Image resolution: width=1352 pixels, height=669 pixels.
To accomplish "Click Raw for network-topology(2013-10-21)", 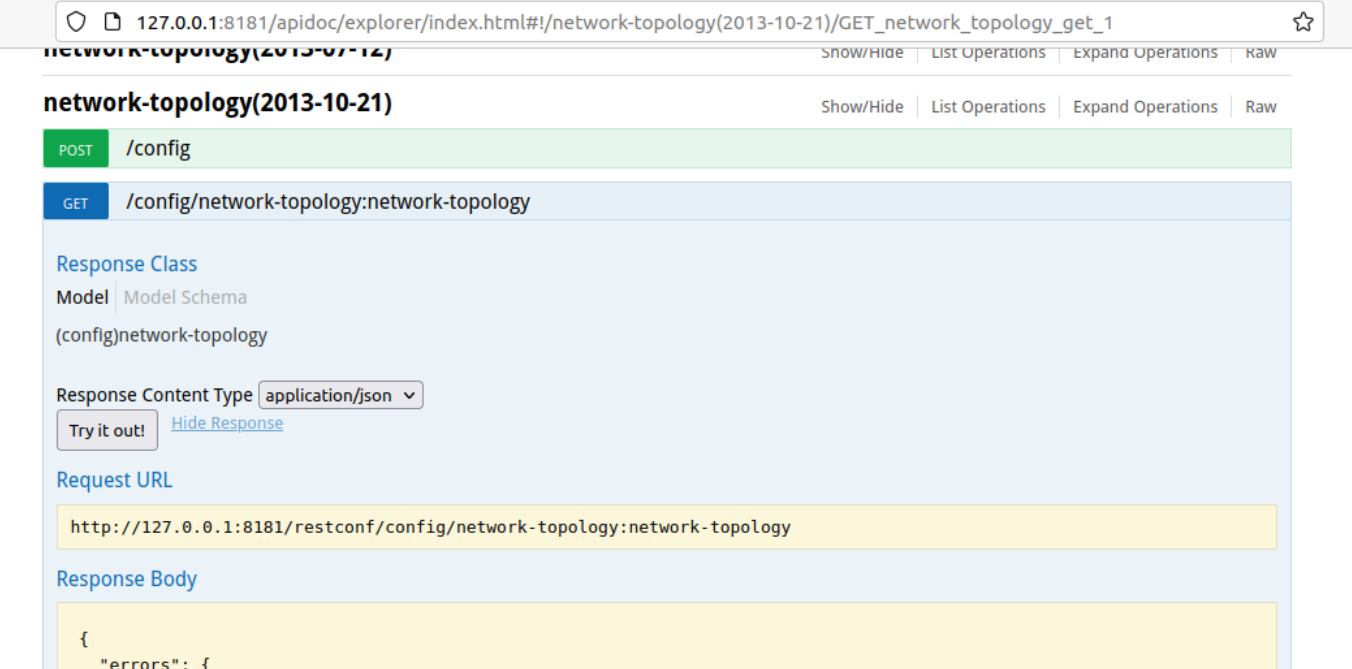I will (x=1261, y=107).
